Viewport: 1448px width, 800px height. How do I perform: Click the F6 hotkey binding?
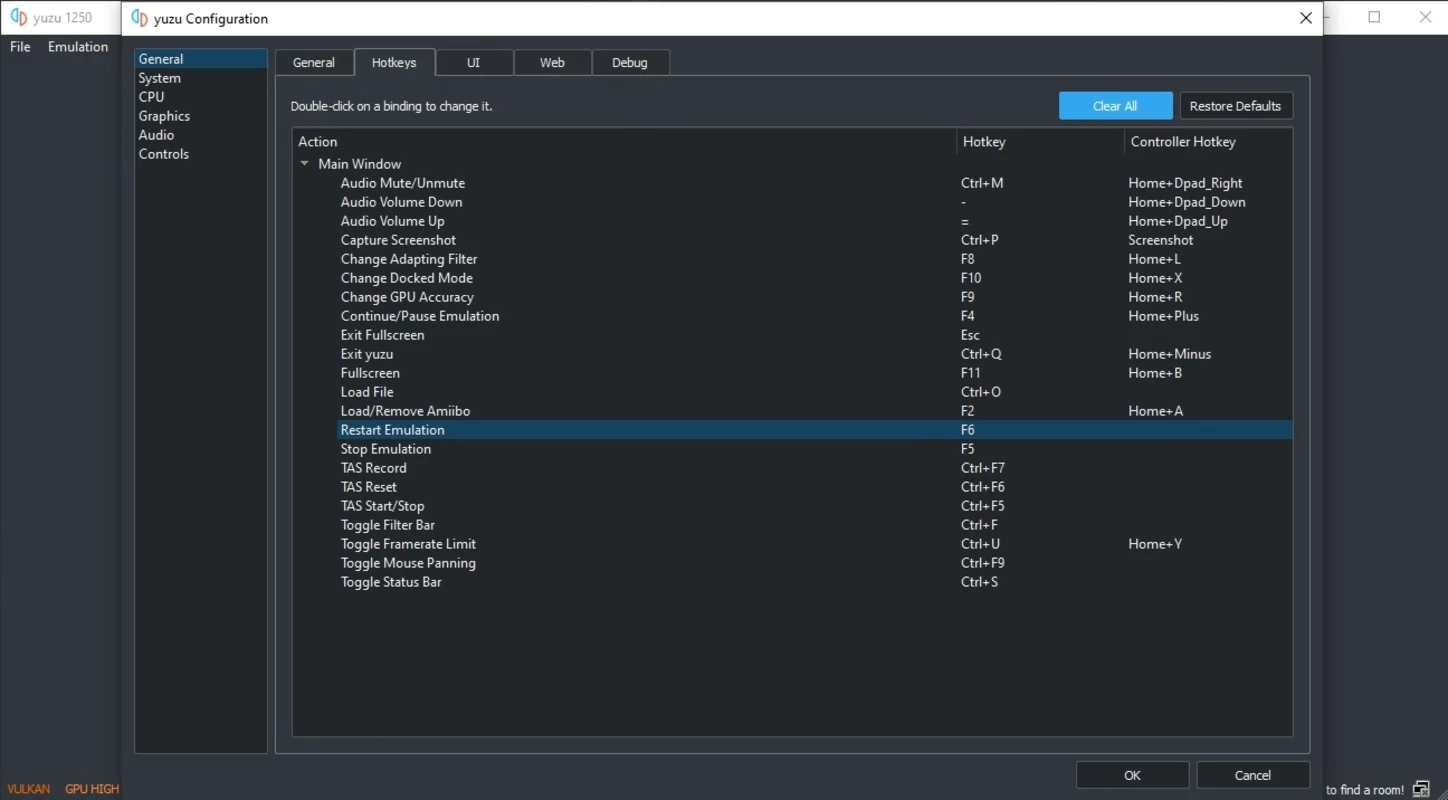click(968, 430)
